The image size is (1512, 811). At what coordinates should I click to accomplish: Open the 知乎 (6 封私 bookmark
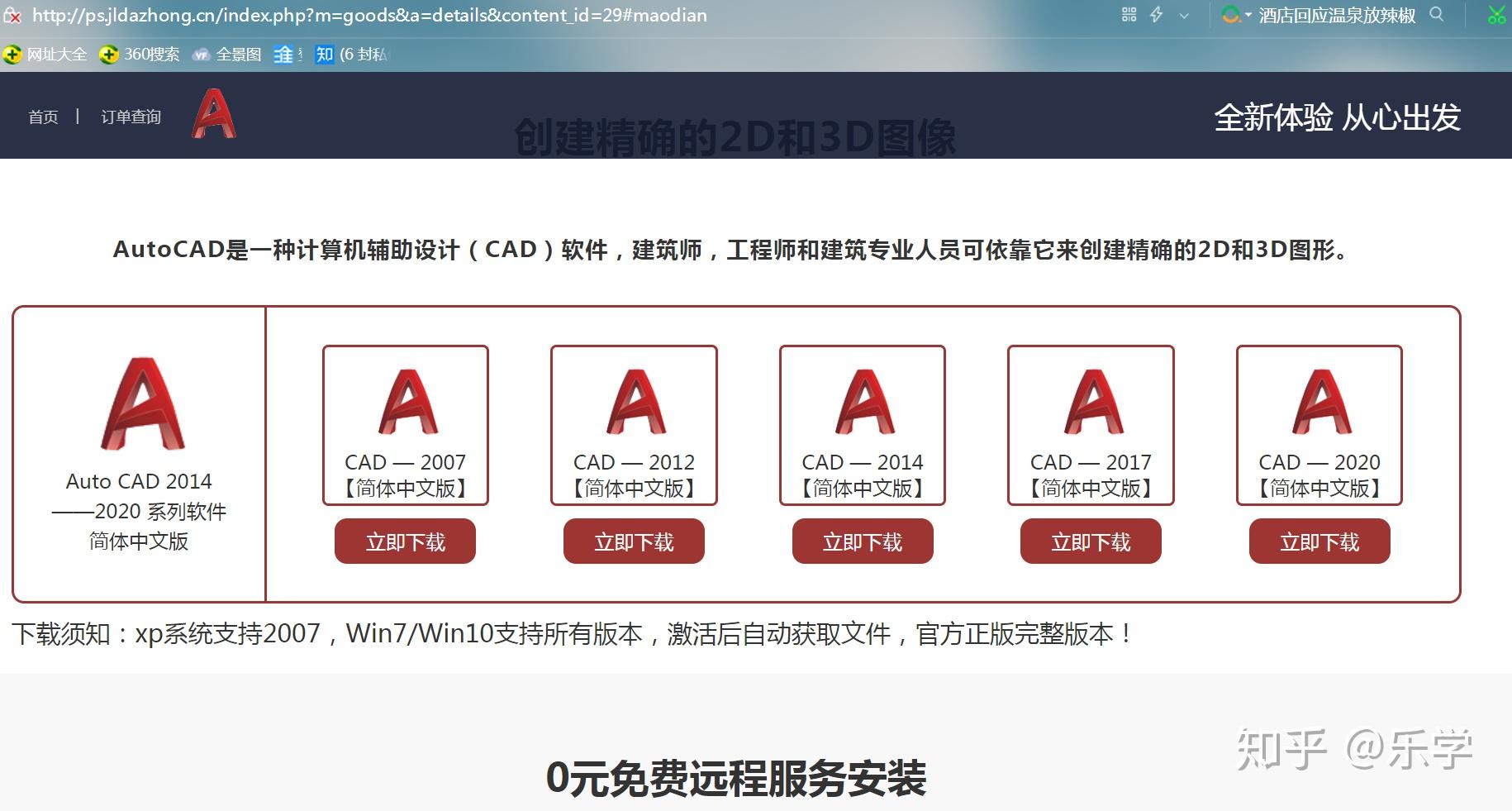click(351, 54)
